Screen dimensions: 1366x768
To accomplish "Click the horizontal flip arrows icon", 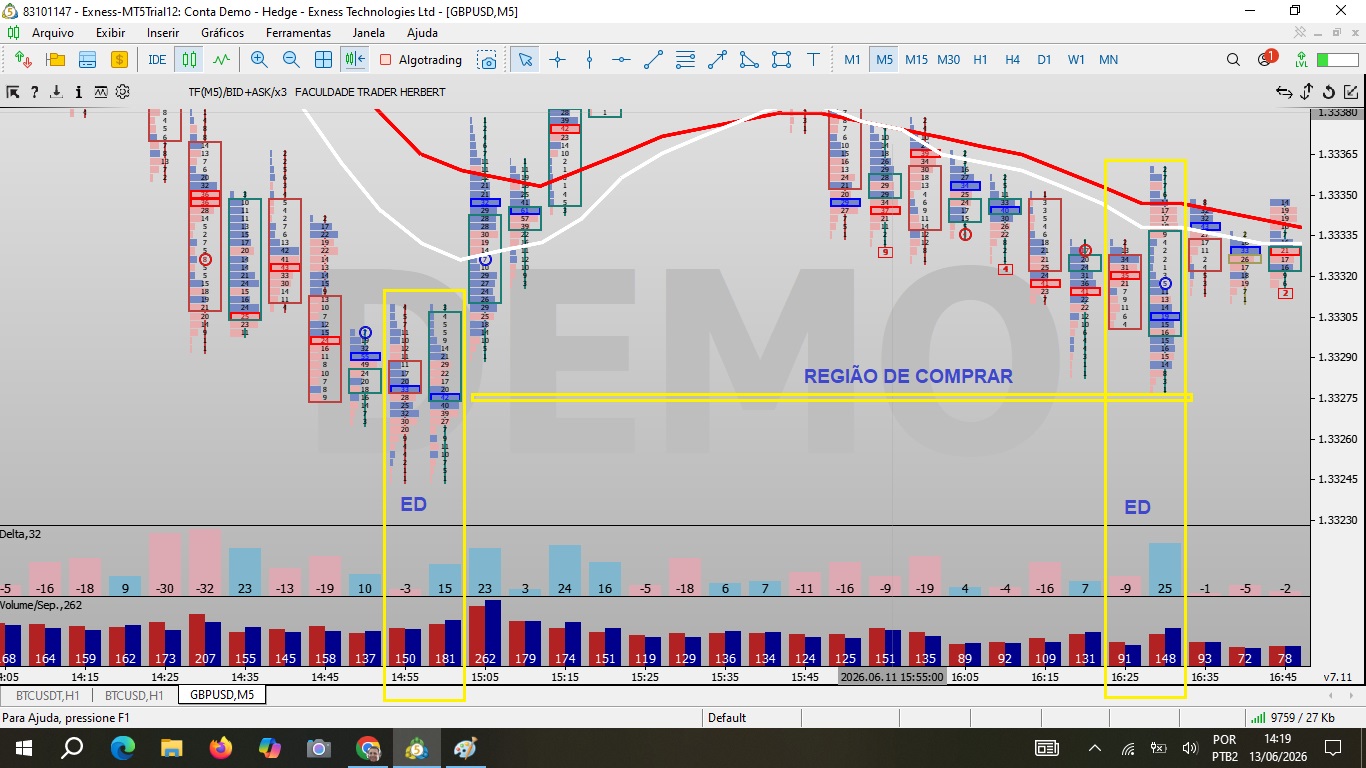I will [1284, 92].
